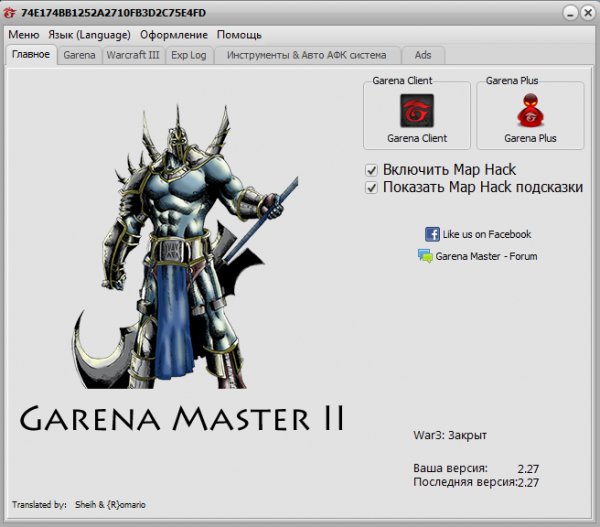Open the Оформление menu
The height and width of the screenshot is (527, 600).
[x=174, y=35]
